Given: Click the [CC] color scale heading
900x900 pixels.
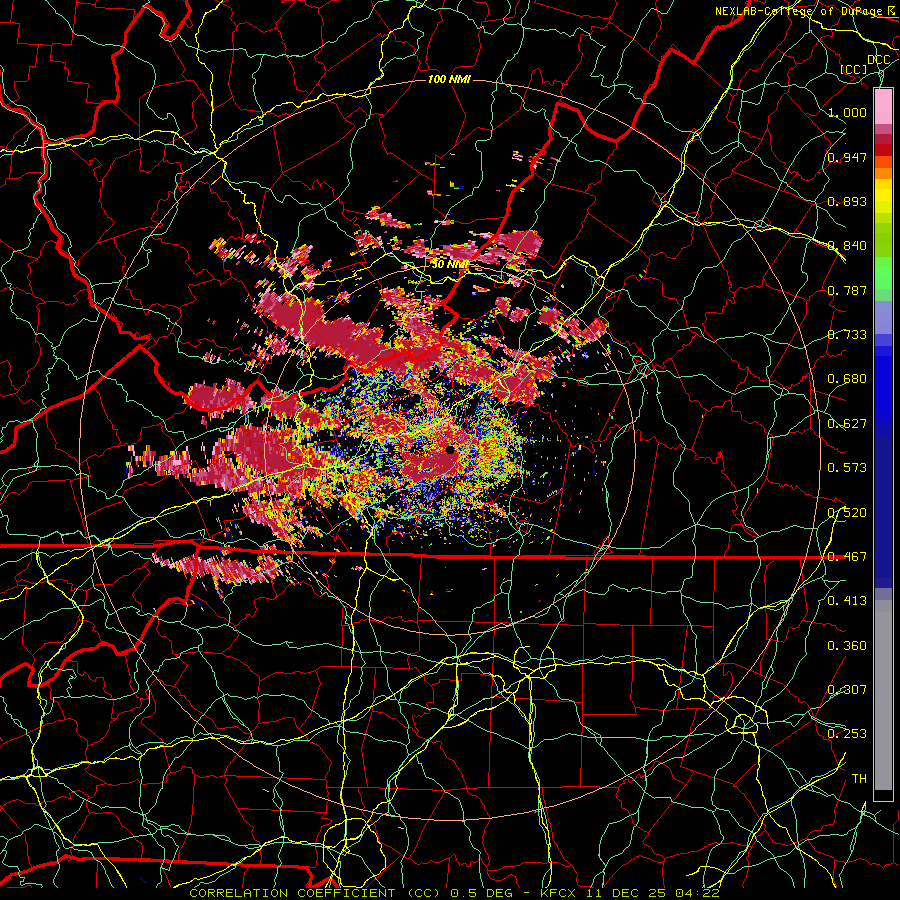Looking at the screenshot, I should point(854,69).
